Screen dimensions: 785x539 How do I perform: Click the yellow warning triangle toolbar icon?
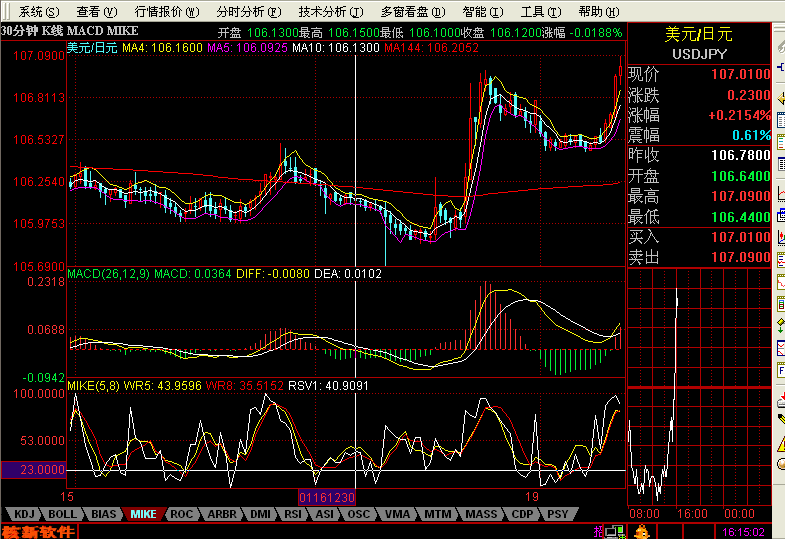coord(781,443)
